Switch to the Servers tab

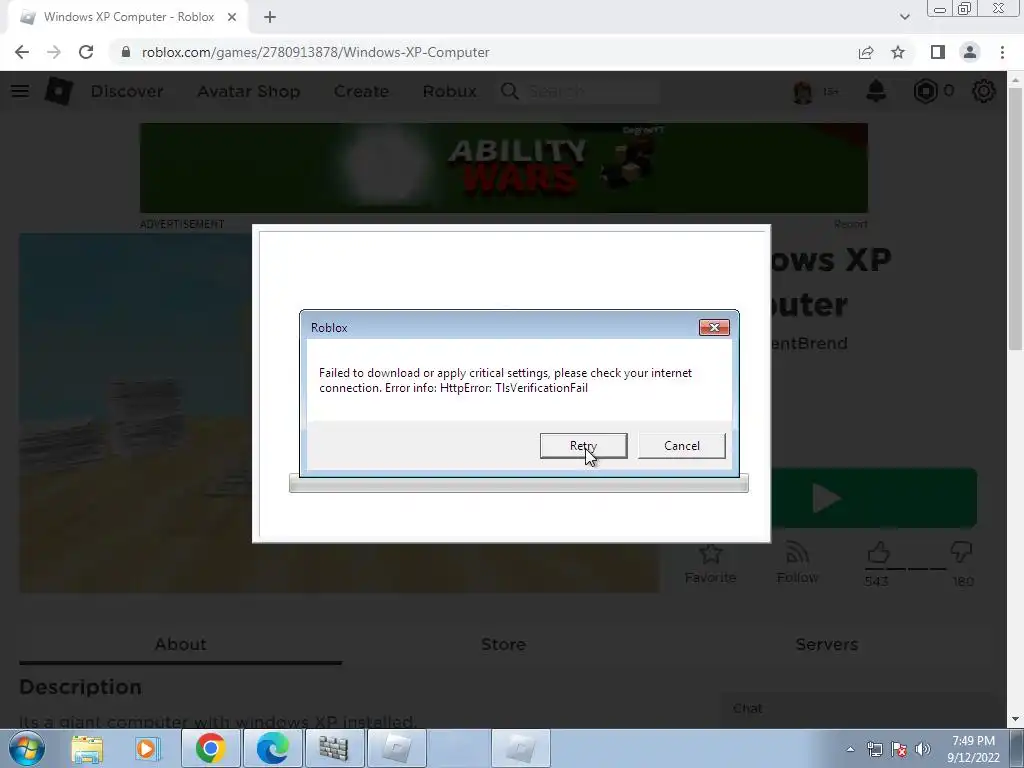(826, 645)
